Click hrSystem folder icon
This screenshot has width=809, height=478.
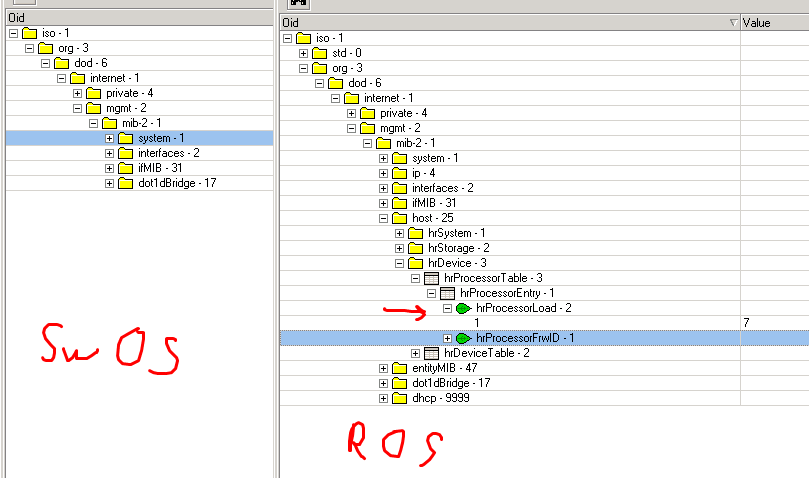pos(415,233)
